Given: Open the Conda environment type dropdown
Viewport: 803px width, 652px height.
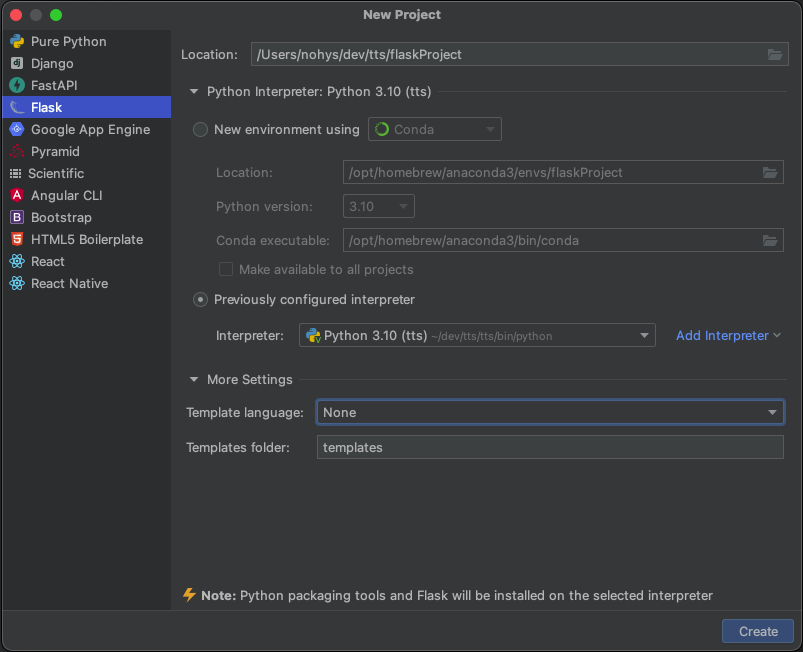Looking at the screenshot, I should point(435,129).
